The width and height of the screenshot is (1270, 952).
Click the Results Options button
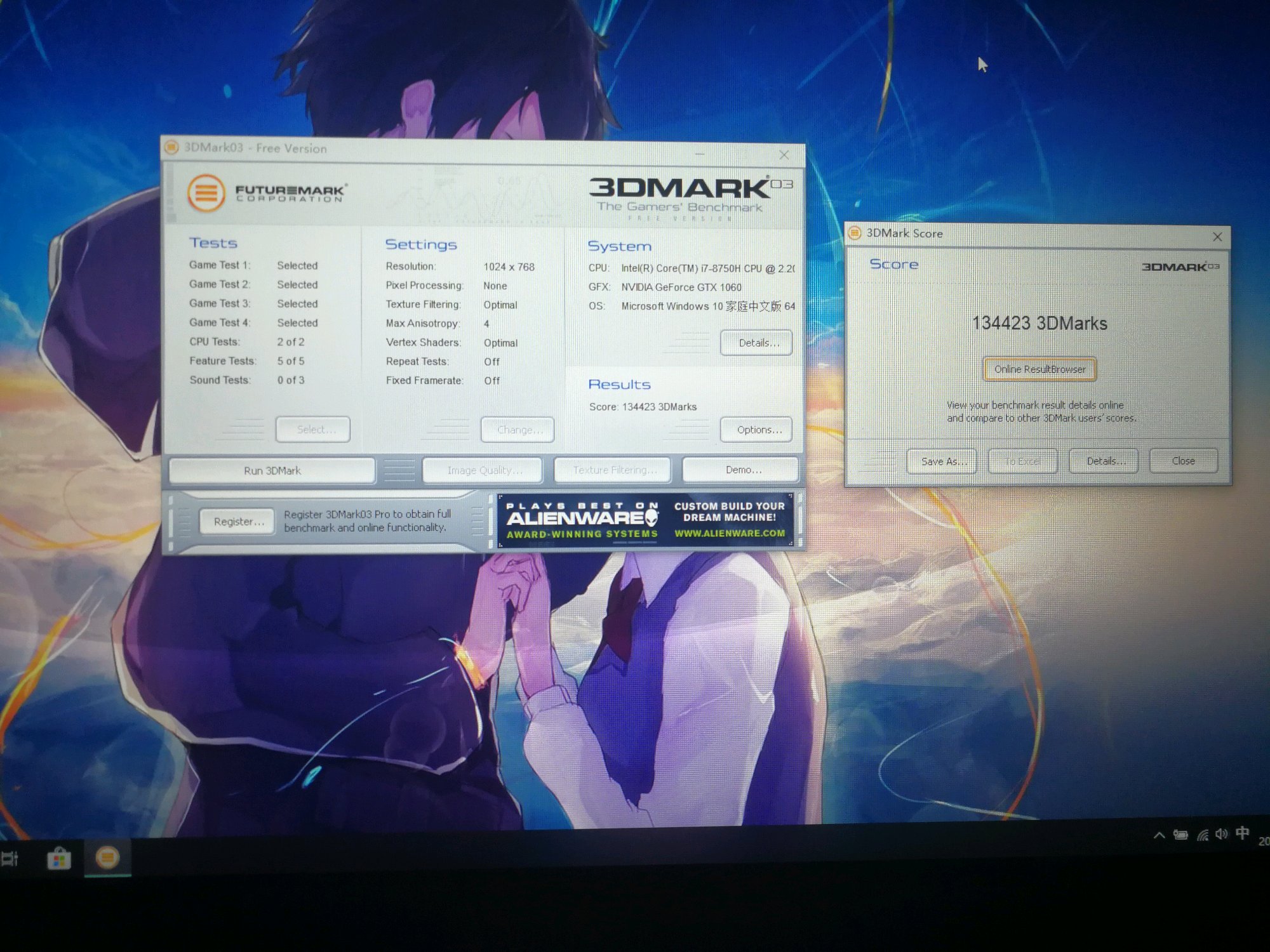(x=756, y=430)
